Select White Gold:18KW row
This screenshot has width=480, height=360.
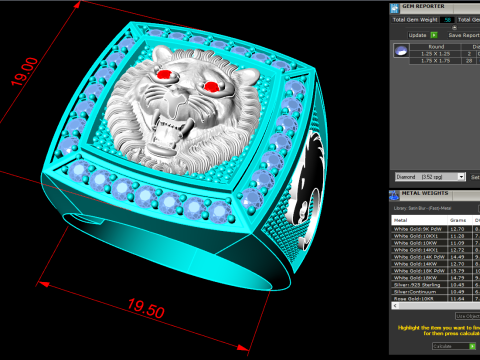[436, 278]
